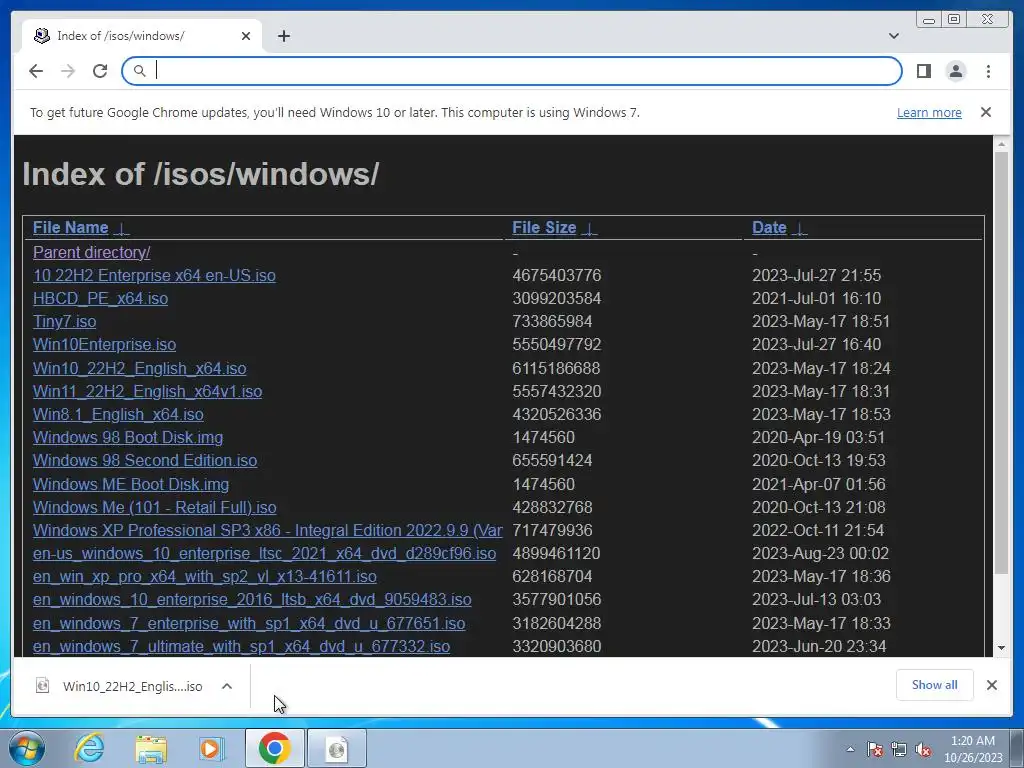Viewport: 1024px width, 768px height.
Task: Reload the current page
Action: (x=100, y=71)
